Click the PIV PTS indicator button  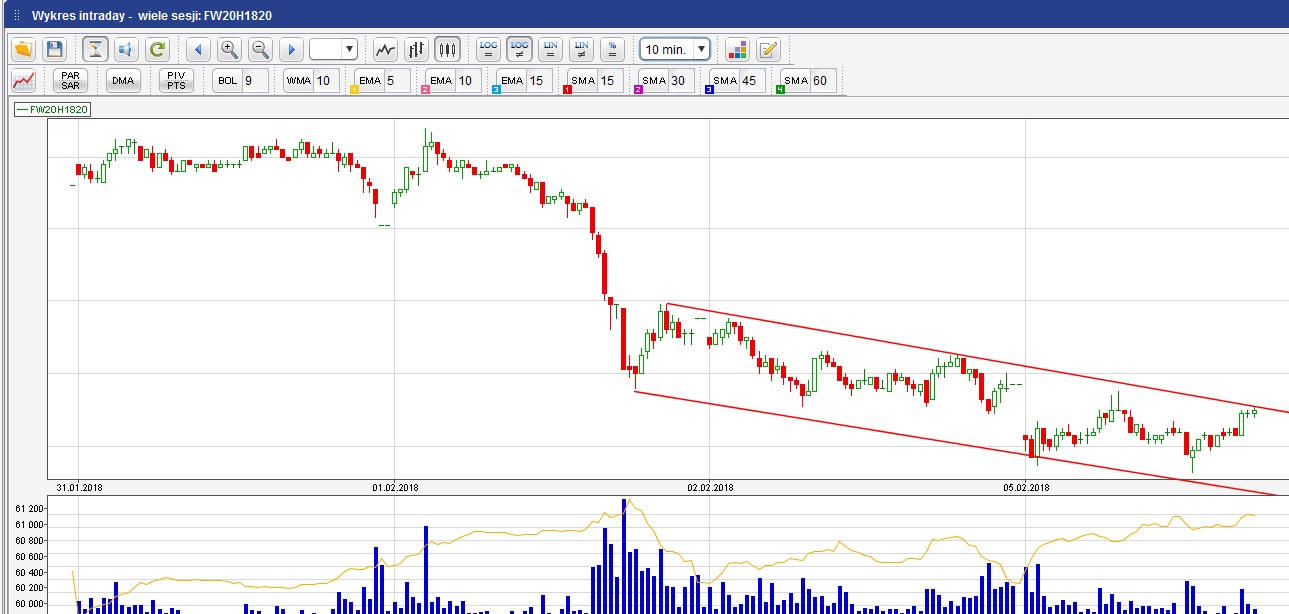pyautogui.click(x=176, y=81)
